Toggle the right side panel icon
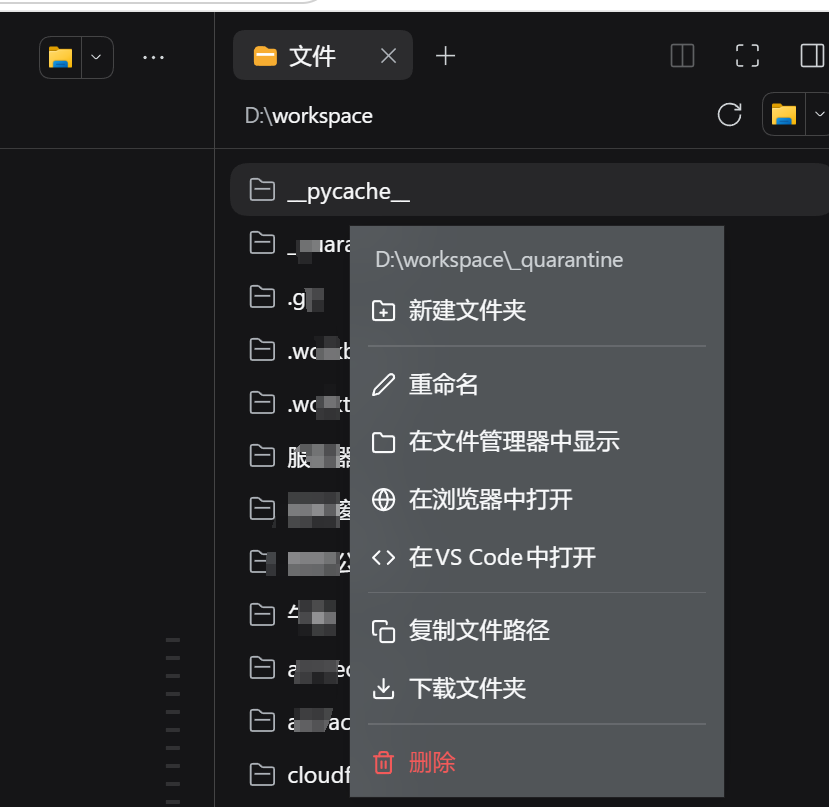 click(x=812, y=56)
